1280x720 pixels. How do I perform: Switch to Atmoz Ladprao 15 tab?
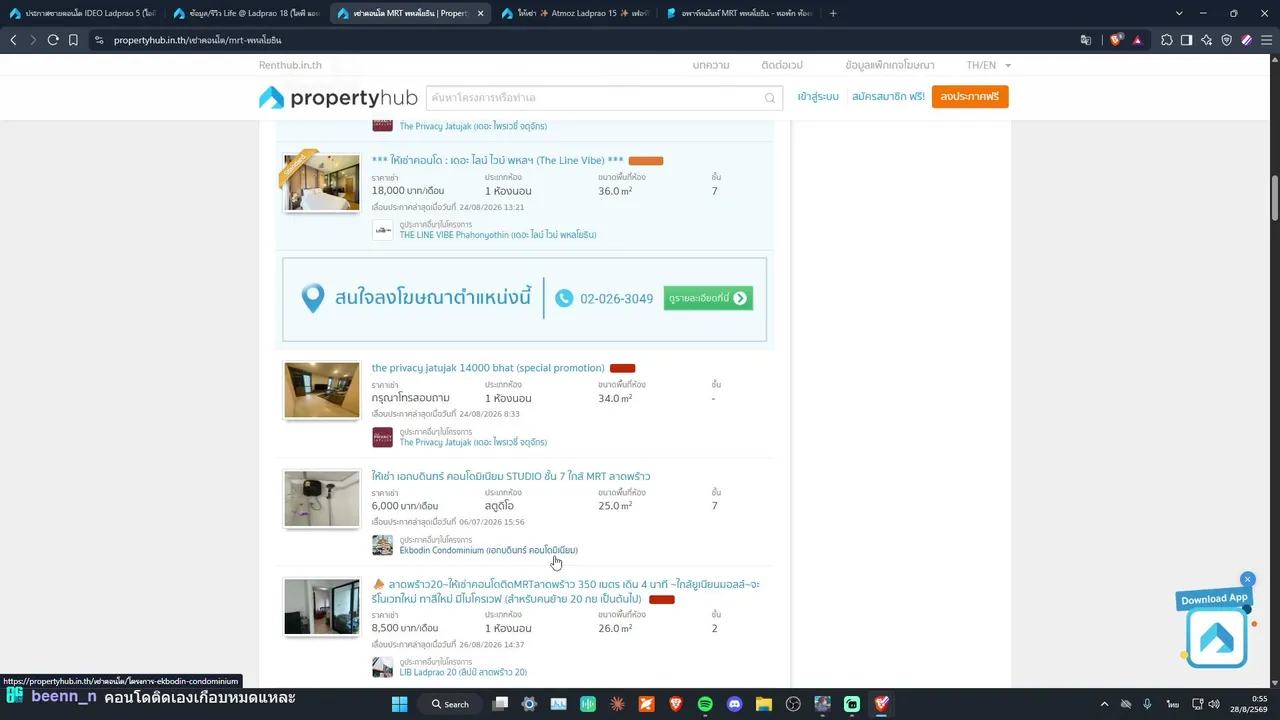574,13
